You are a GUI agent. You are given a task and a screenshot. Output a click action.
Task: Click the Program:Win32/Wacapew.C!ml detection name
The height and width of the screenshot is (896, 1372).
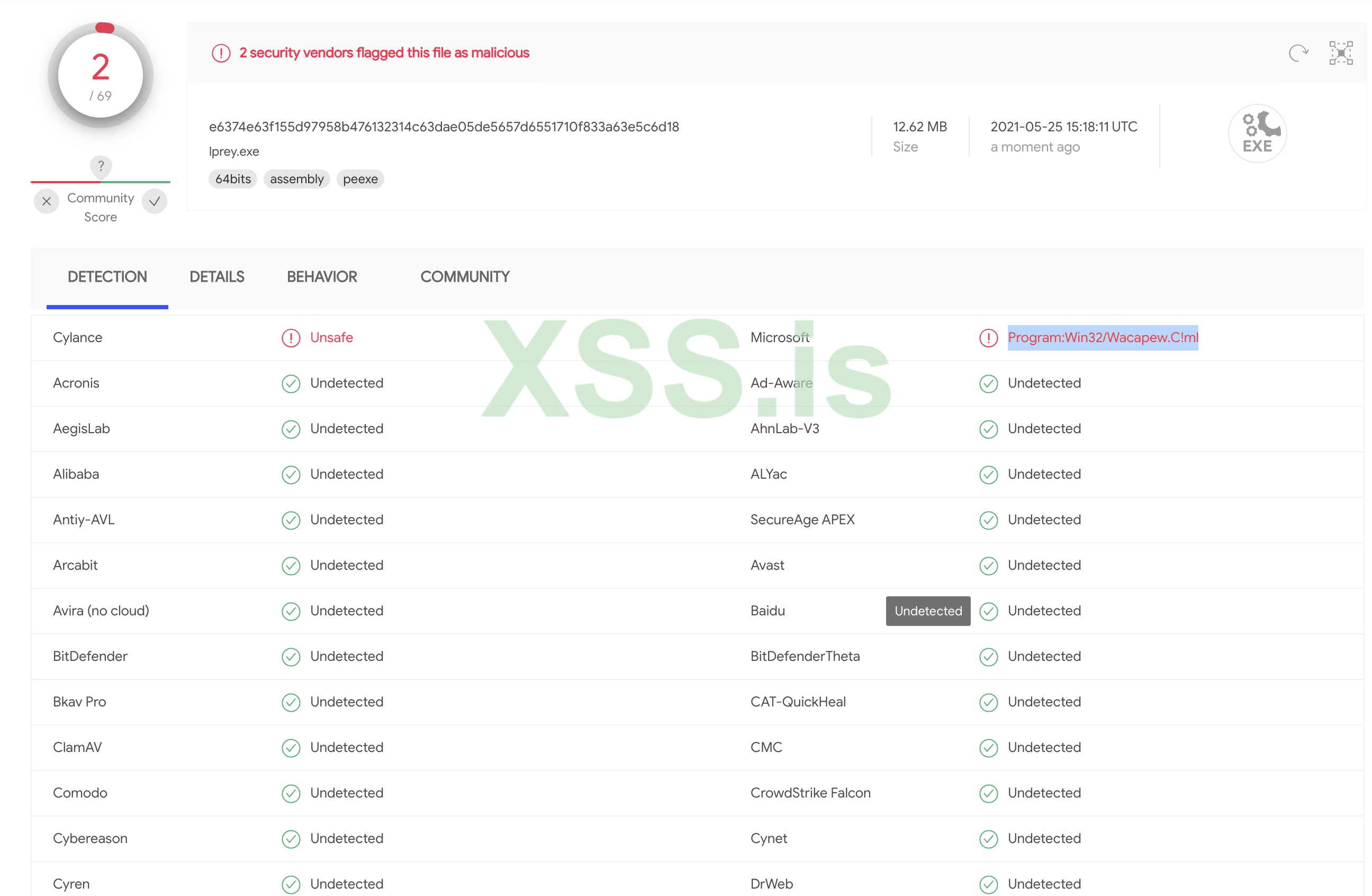click(1102, 338)
